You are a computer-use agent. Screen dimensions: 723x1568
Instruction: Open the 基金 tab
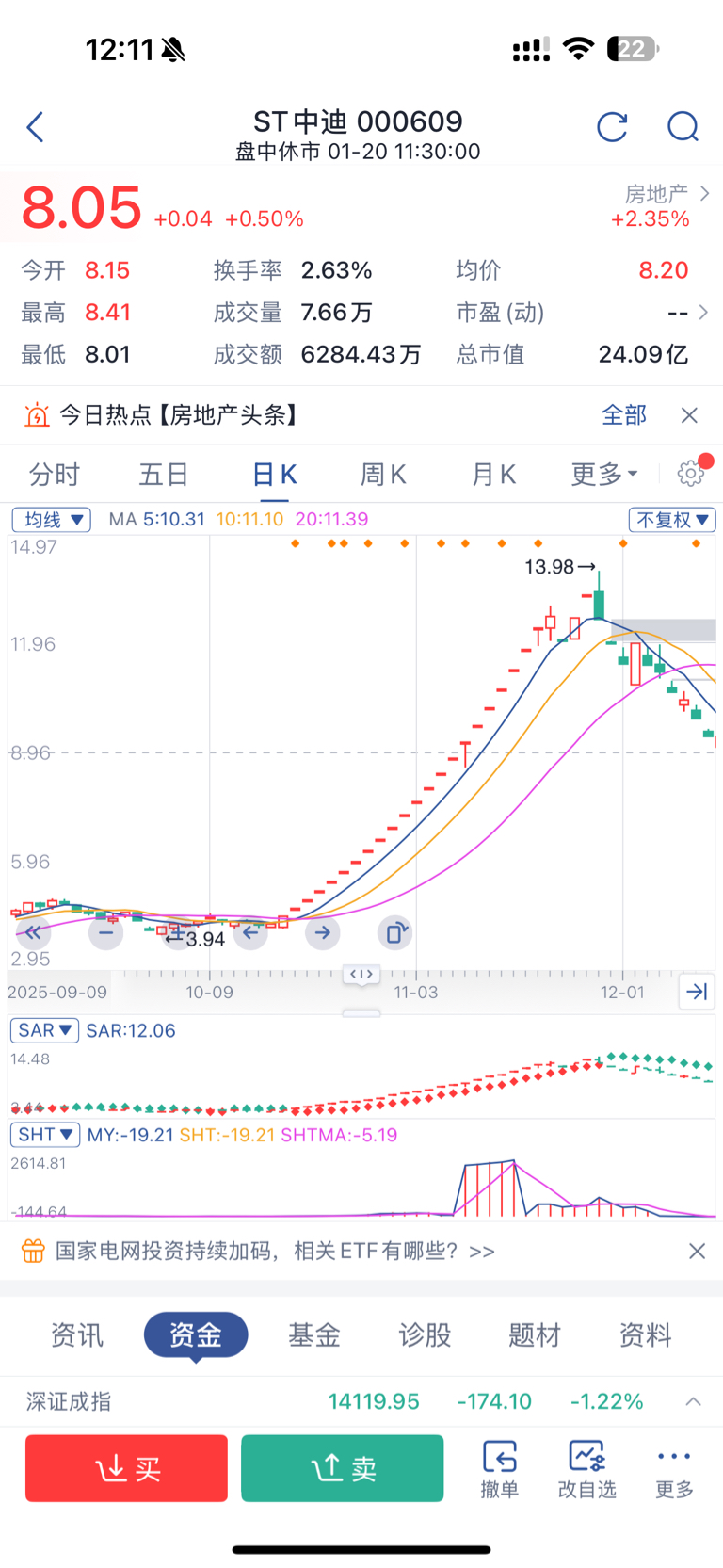click(x=314, y=1334)
